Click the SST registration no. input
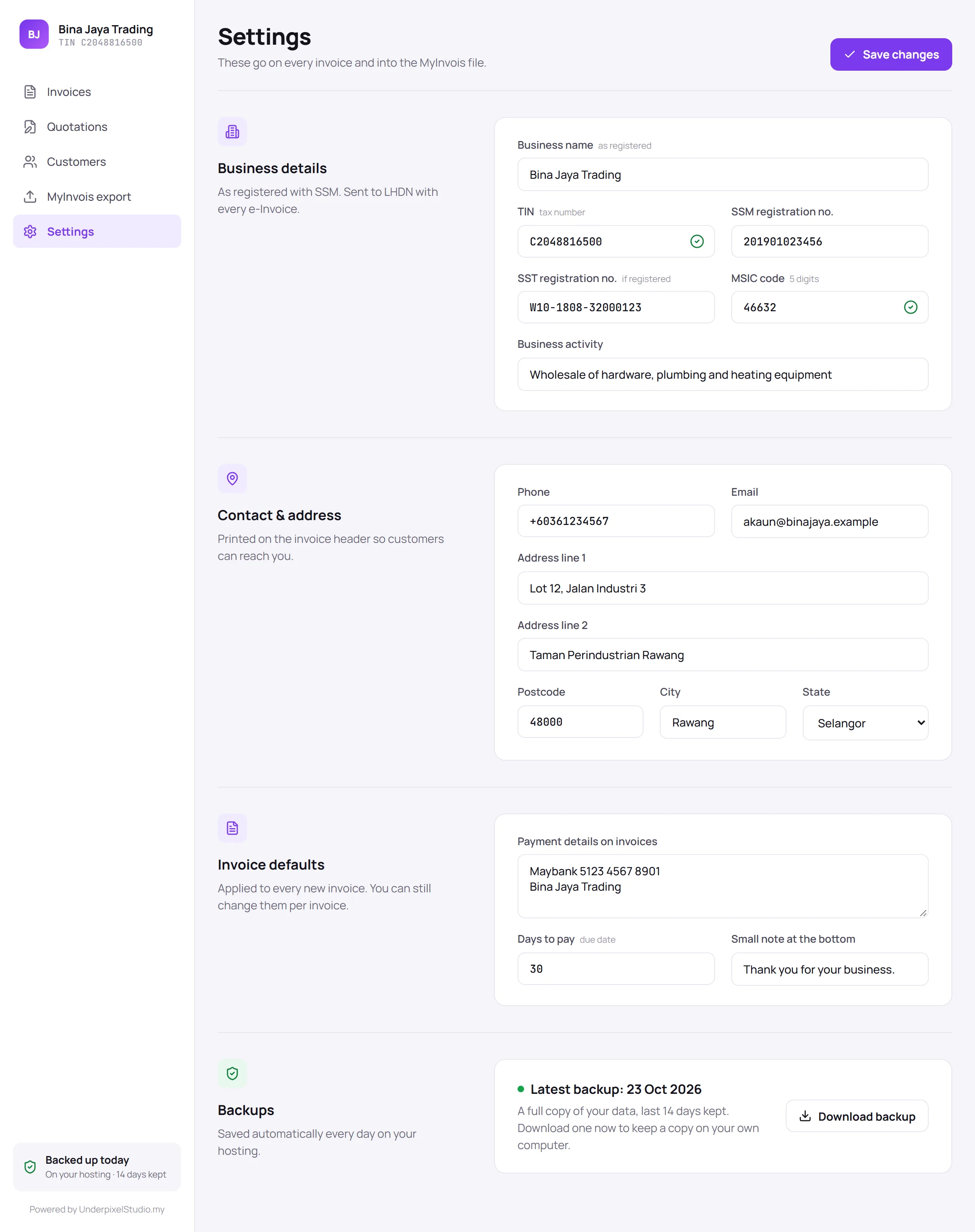The width and height of the screenshot is (975, 1232). (x=616, y=307)
